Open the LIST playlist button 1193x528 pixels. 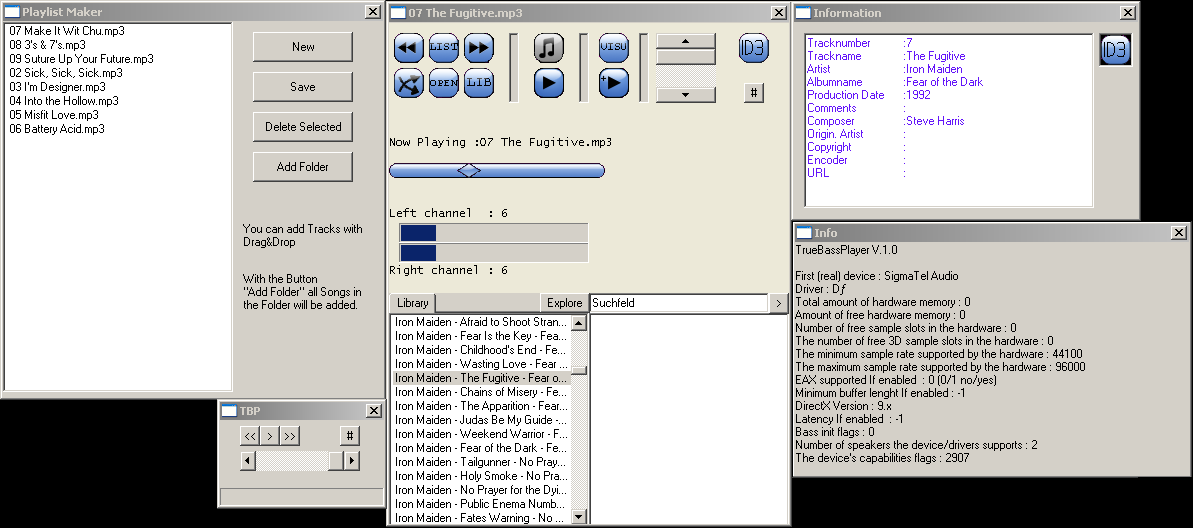click(444, 48)
